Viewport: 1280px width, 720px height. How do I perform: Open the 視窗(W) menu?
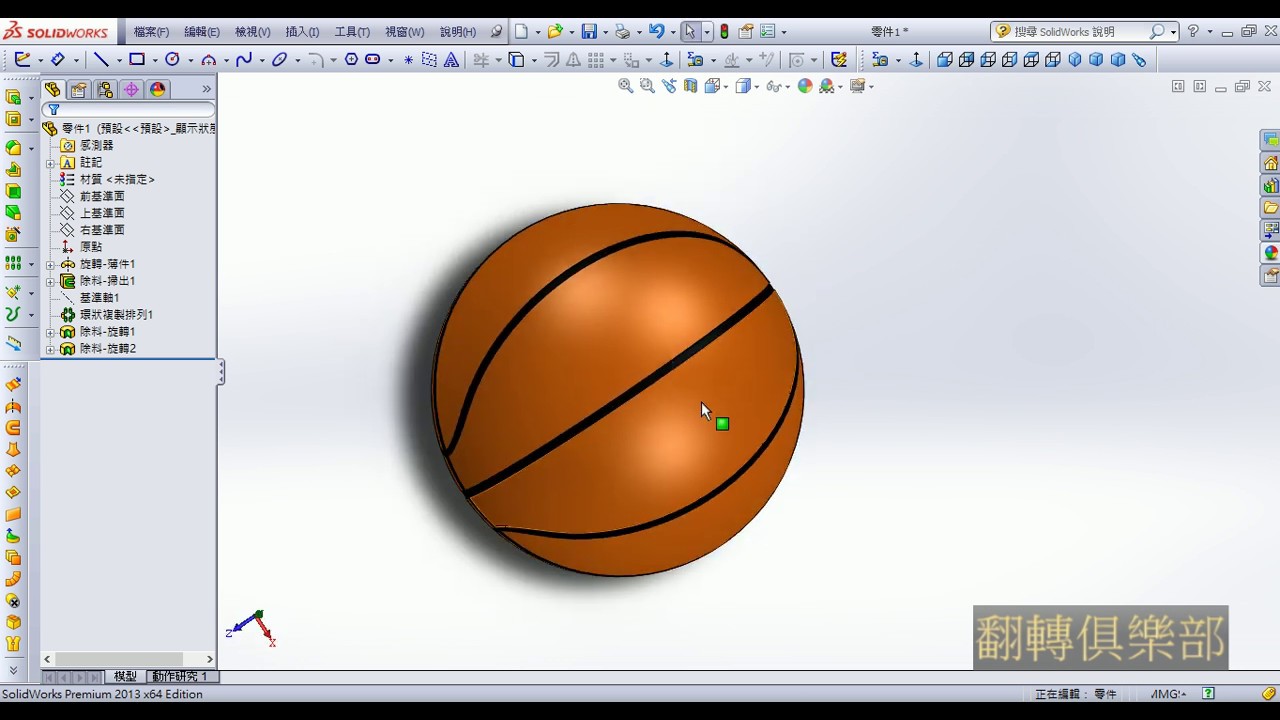click(405, 32)
